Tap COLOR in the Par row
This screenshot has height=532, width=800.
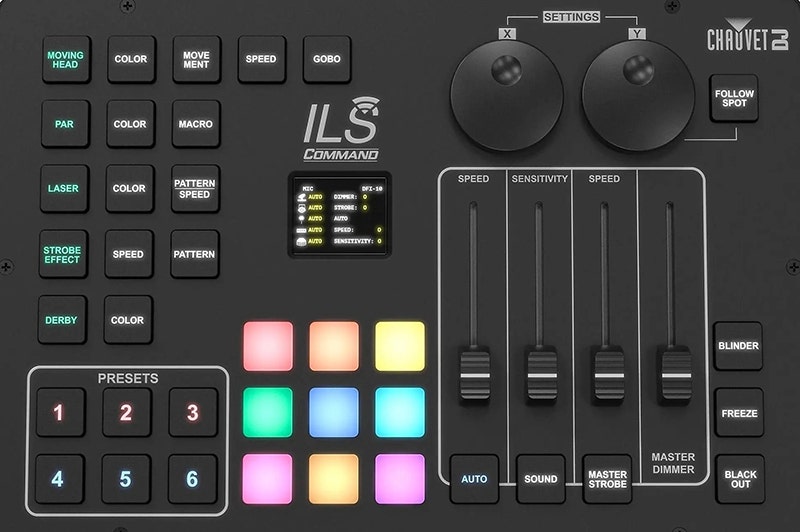(131, 124)
